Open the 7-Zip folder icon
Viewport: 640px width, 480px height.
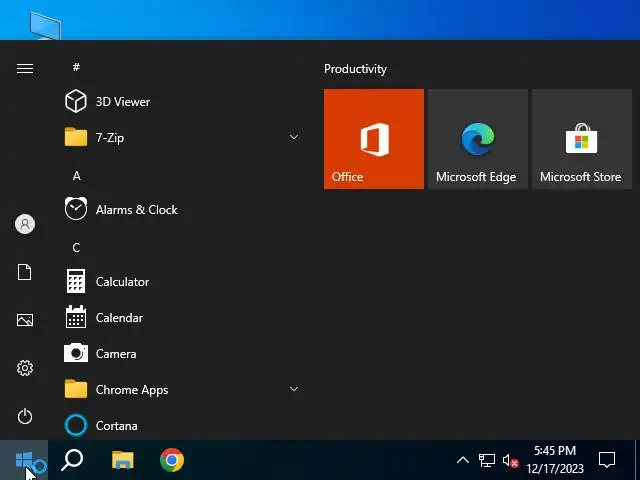point(76,137)
